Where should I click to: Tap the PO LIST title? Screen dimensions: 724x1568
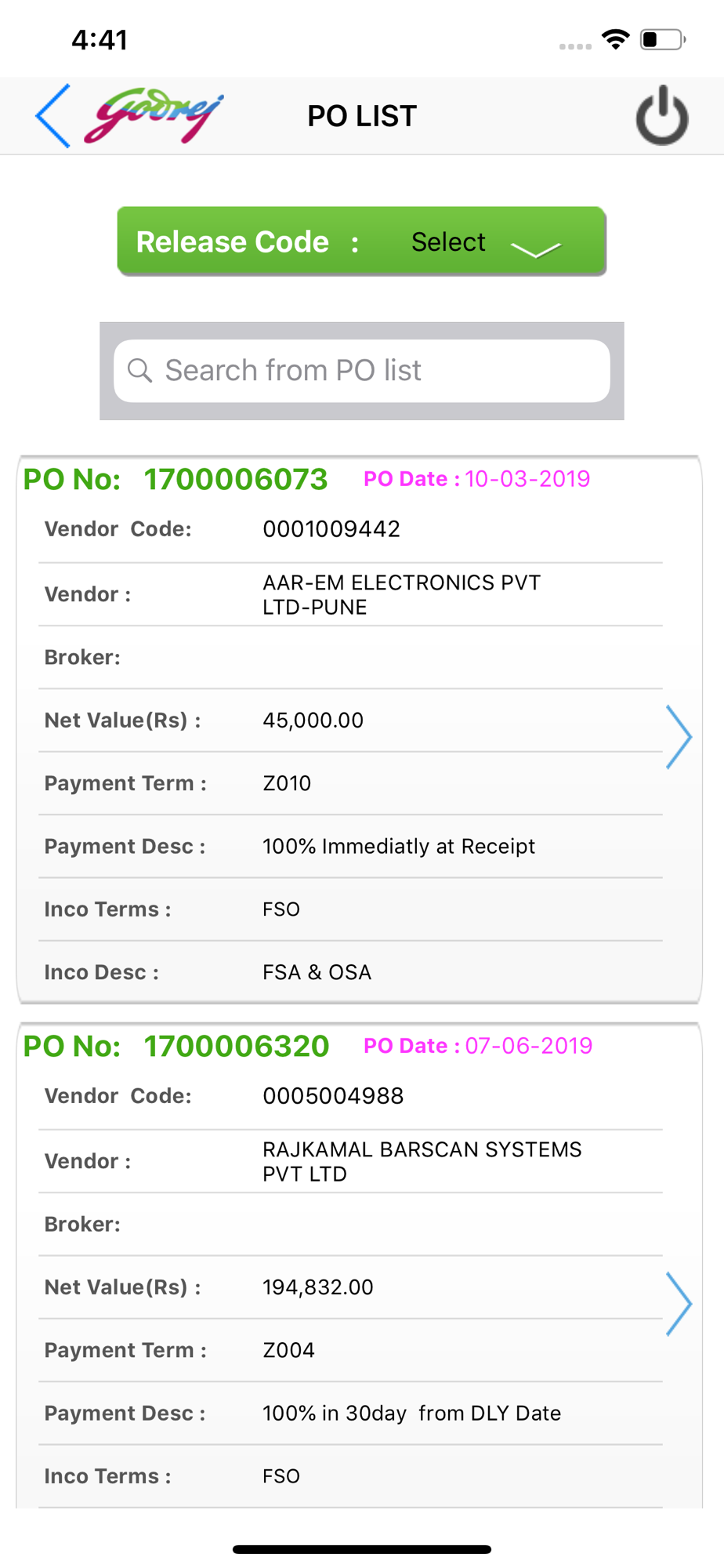pyautogui.click(x=362, y=116)
